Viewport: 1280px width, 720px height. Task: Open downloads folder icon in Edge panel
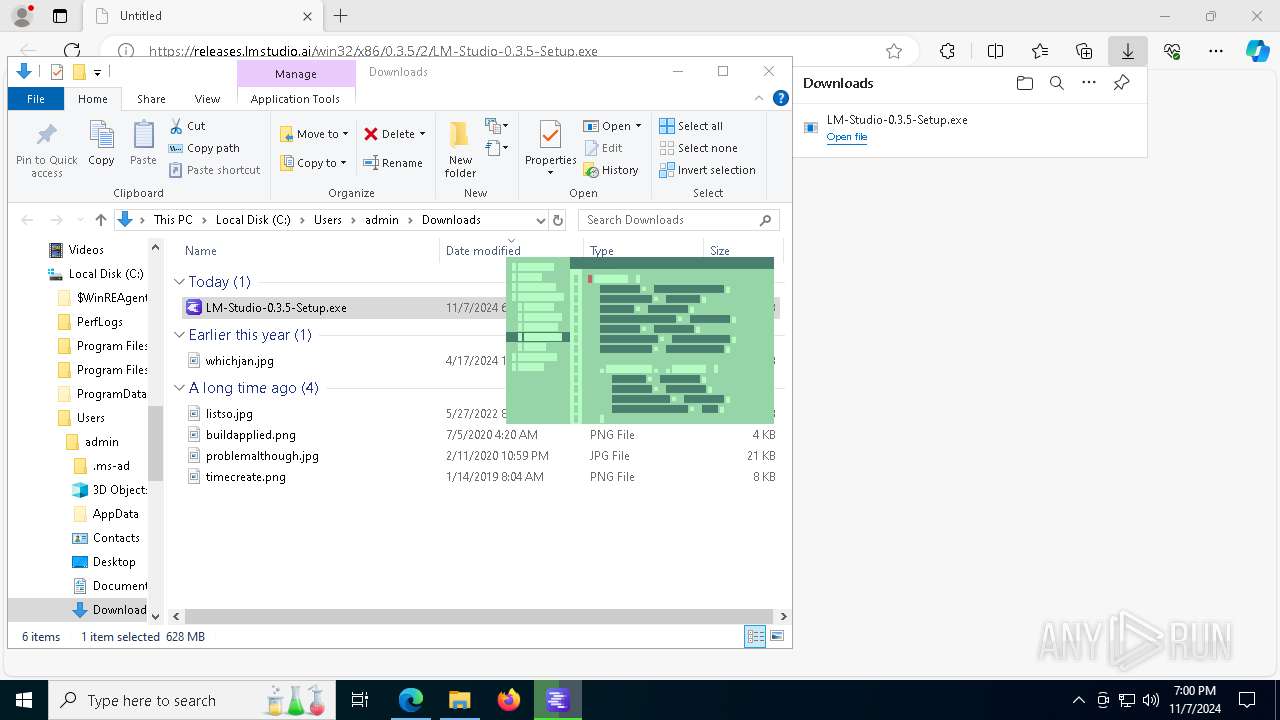(x=1024, y=83)
